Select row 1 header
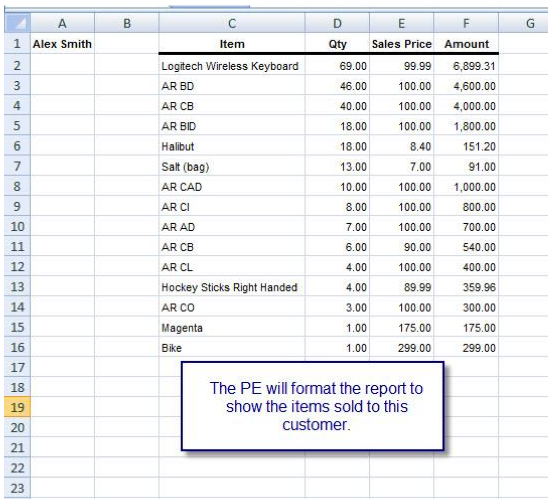Screen dimensions: 552x503 tap(17, 44)
